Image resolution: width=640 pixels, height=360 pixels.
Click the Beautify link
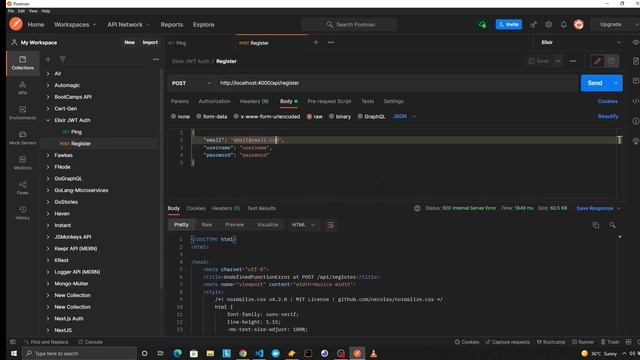point(608,117)
